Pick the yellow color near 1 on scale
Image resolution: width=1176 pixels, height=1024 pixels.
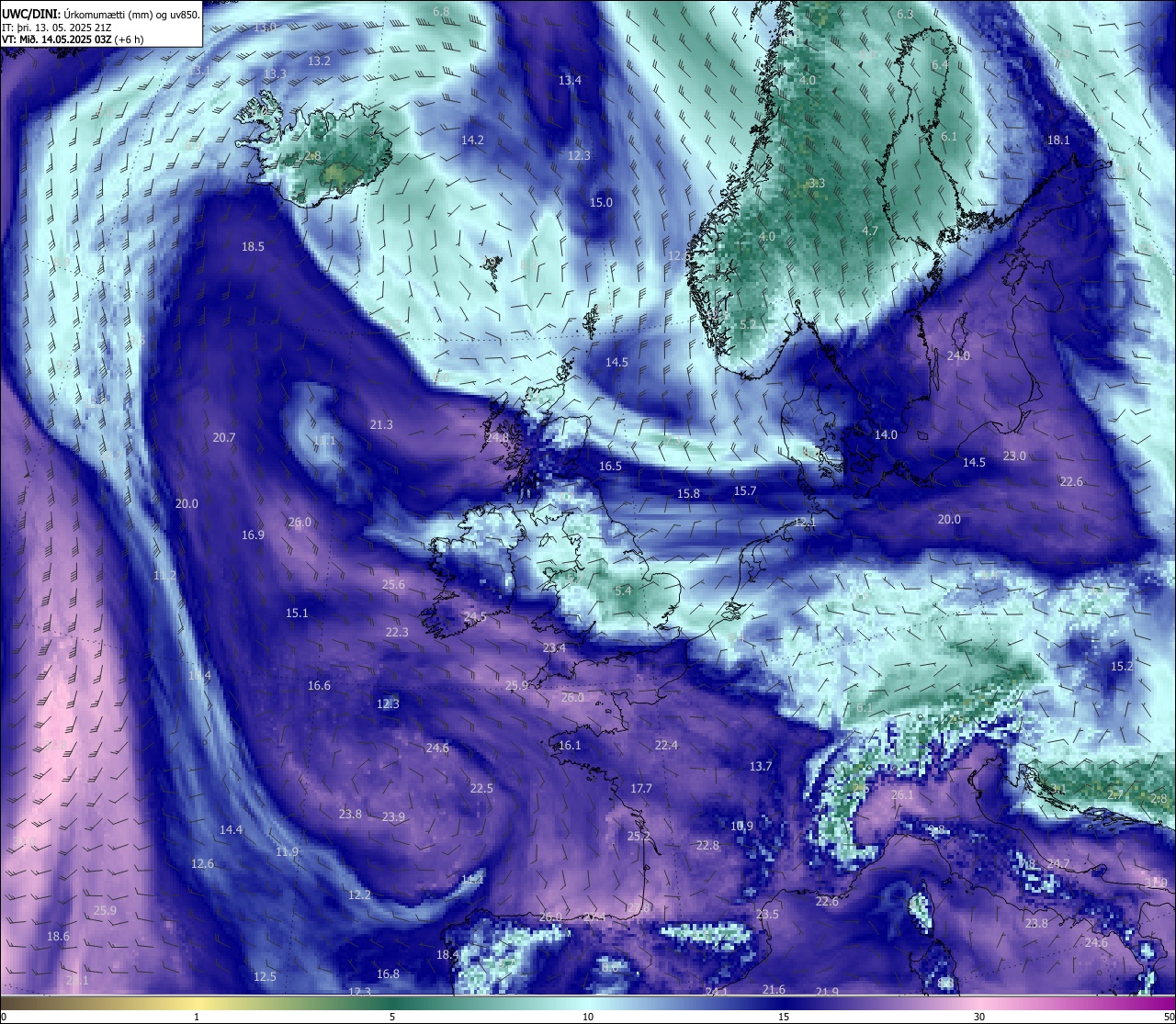(x=197, y=1003)
